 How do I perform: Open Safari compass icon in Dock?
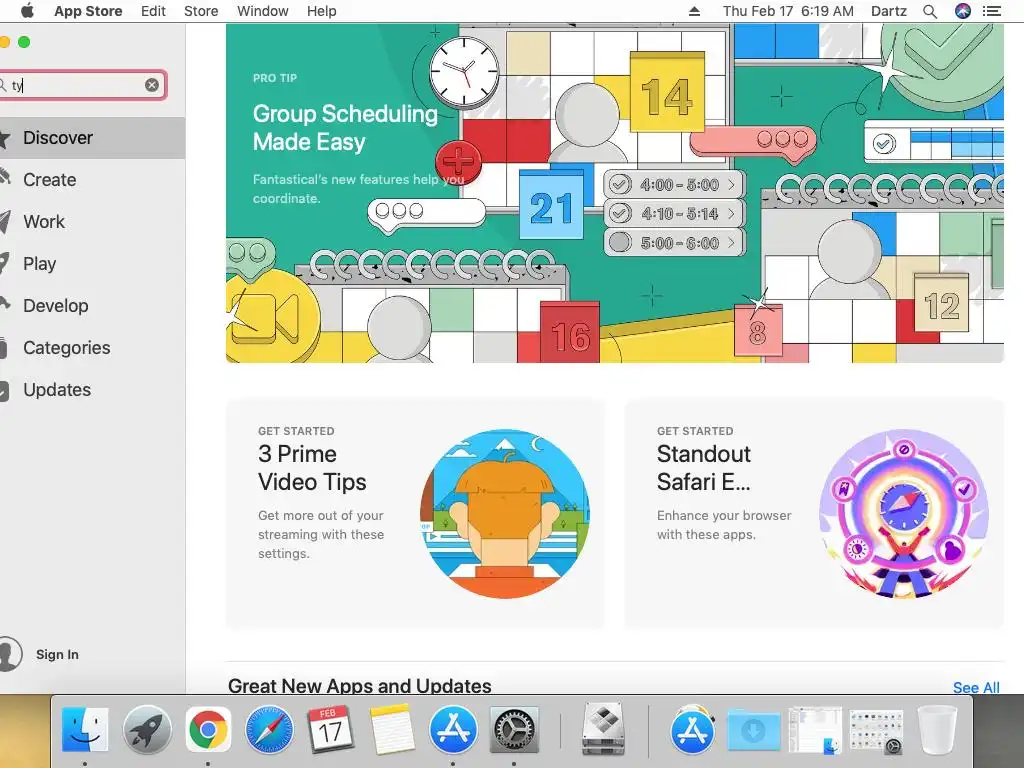(269, 729)
